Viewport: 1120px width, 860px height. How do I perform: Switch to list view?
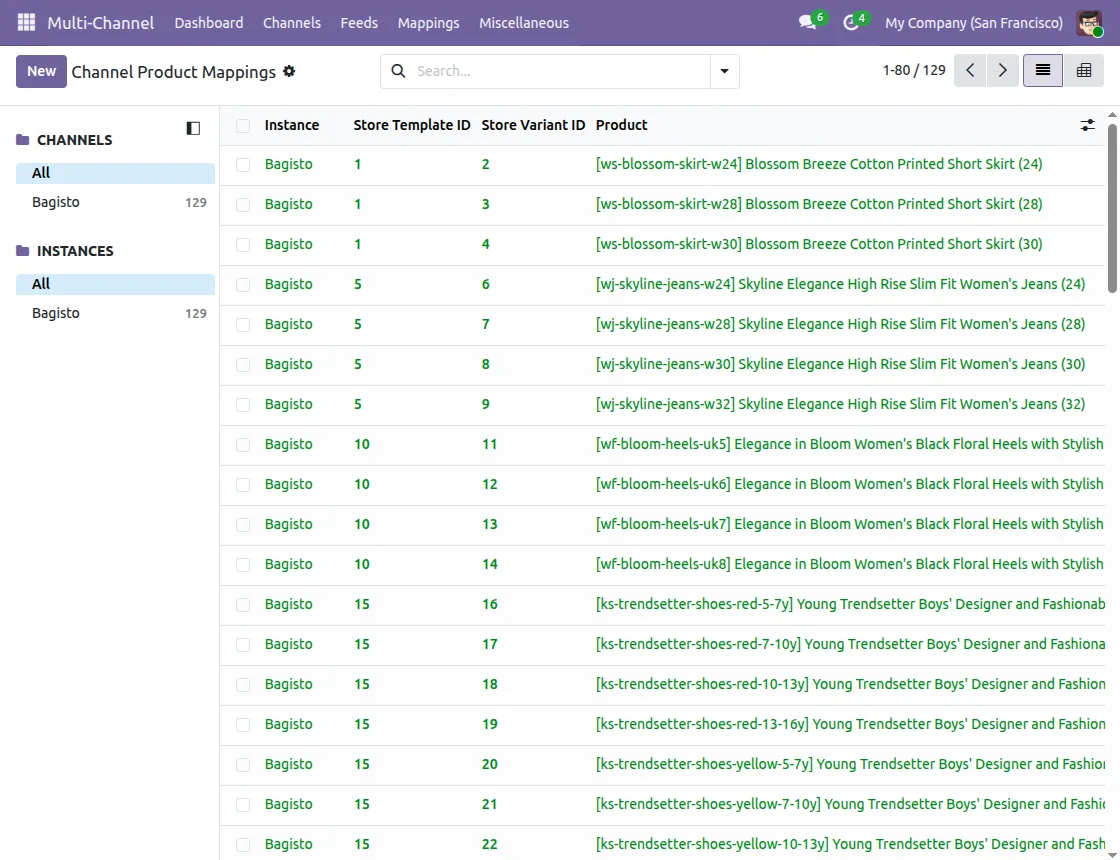1043,71
